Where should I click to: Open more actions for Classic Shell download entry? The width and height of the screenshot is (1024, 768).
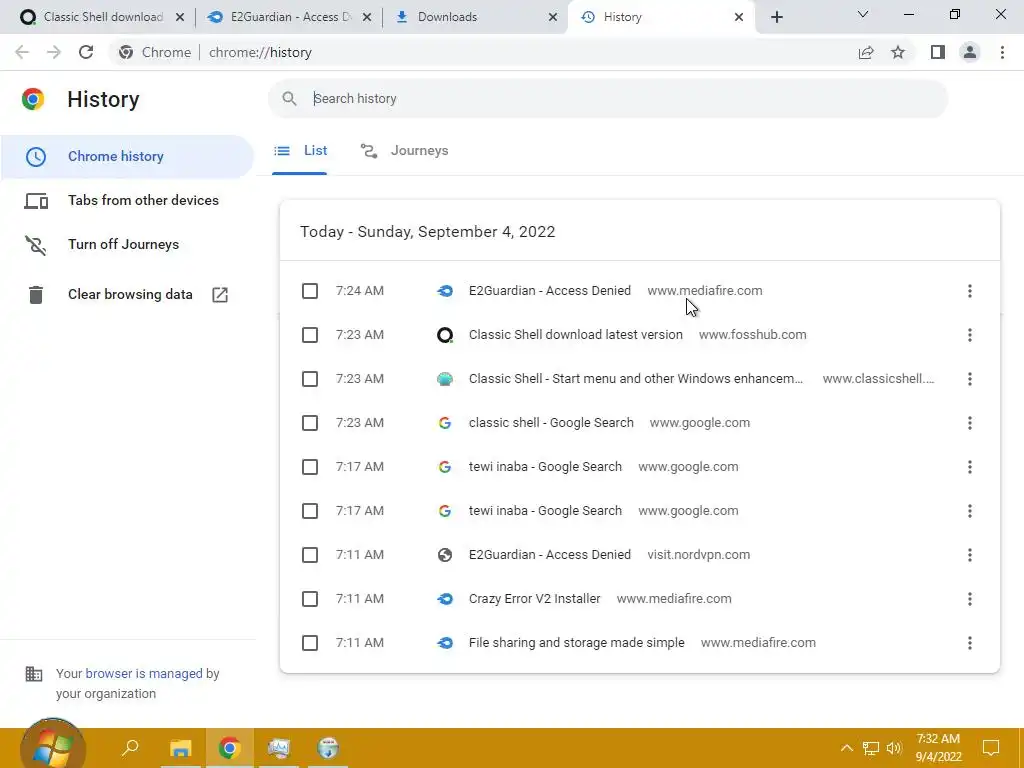click(x=970, y=335)
